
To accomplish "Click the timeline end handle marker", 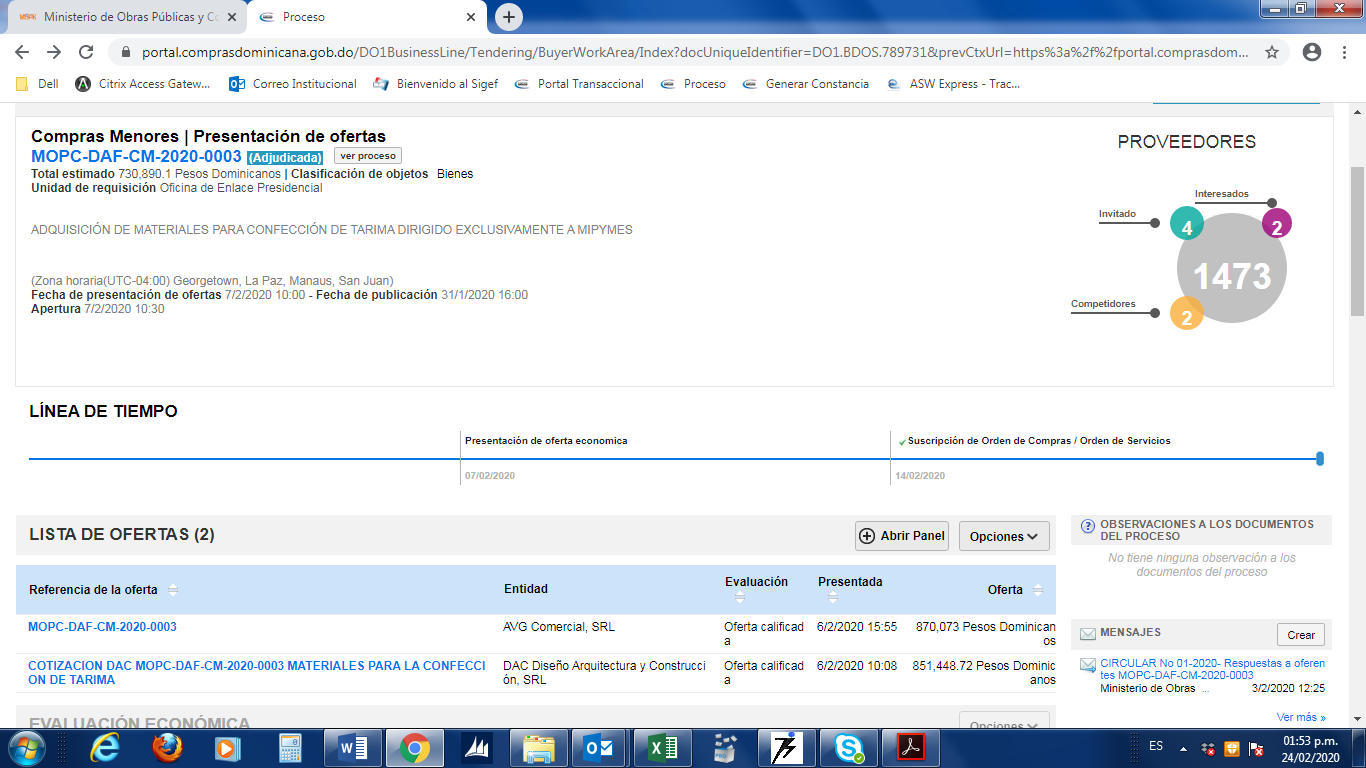I will coord(1320,459).
